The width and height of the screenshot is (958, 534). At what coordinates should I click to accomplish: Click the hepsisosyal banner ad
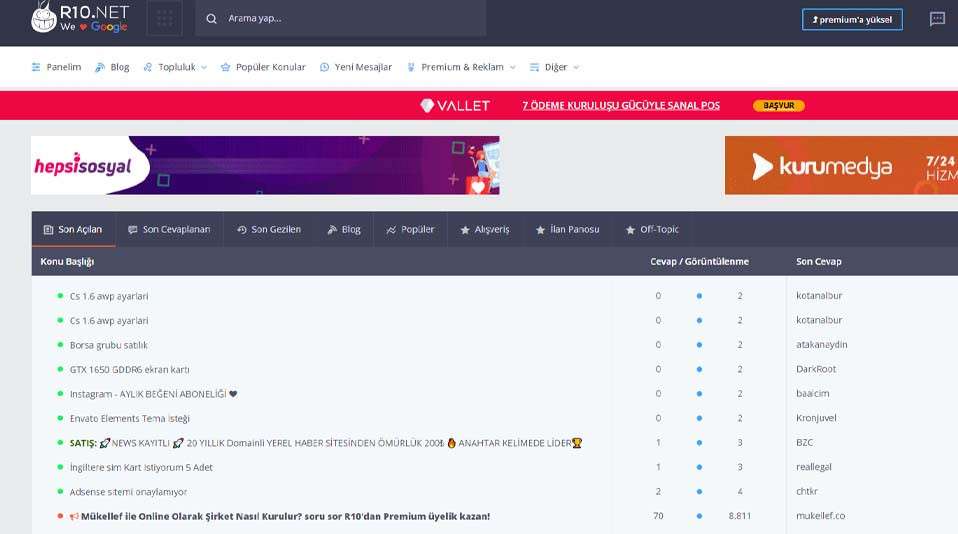pyautogui.click(x=265, y=165)
